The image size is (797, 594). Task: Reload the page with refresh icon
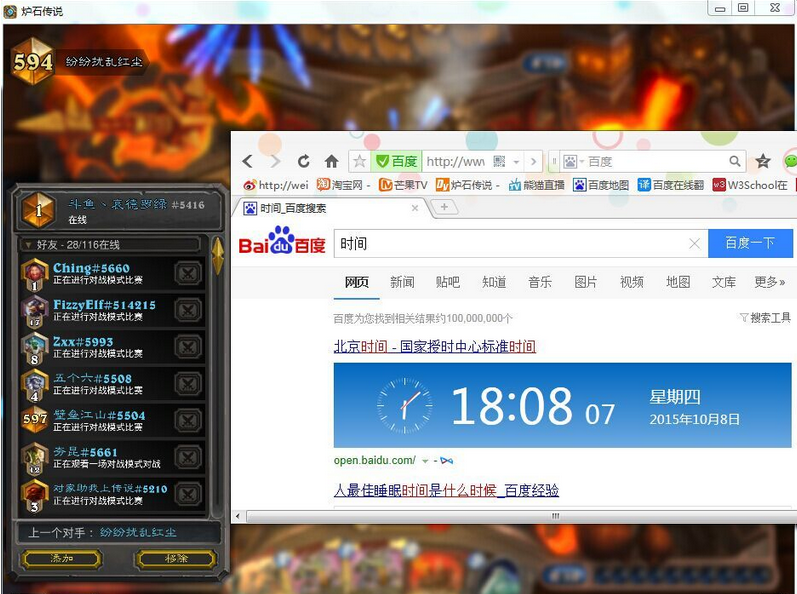[303, 162]
